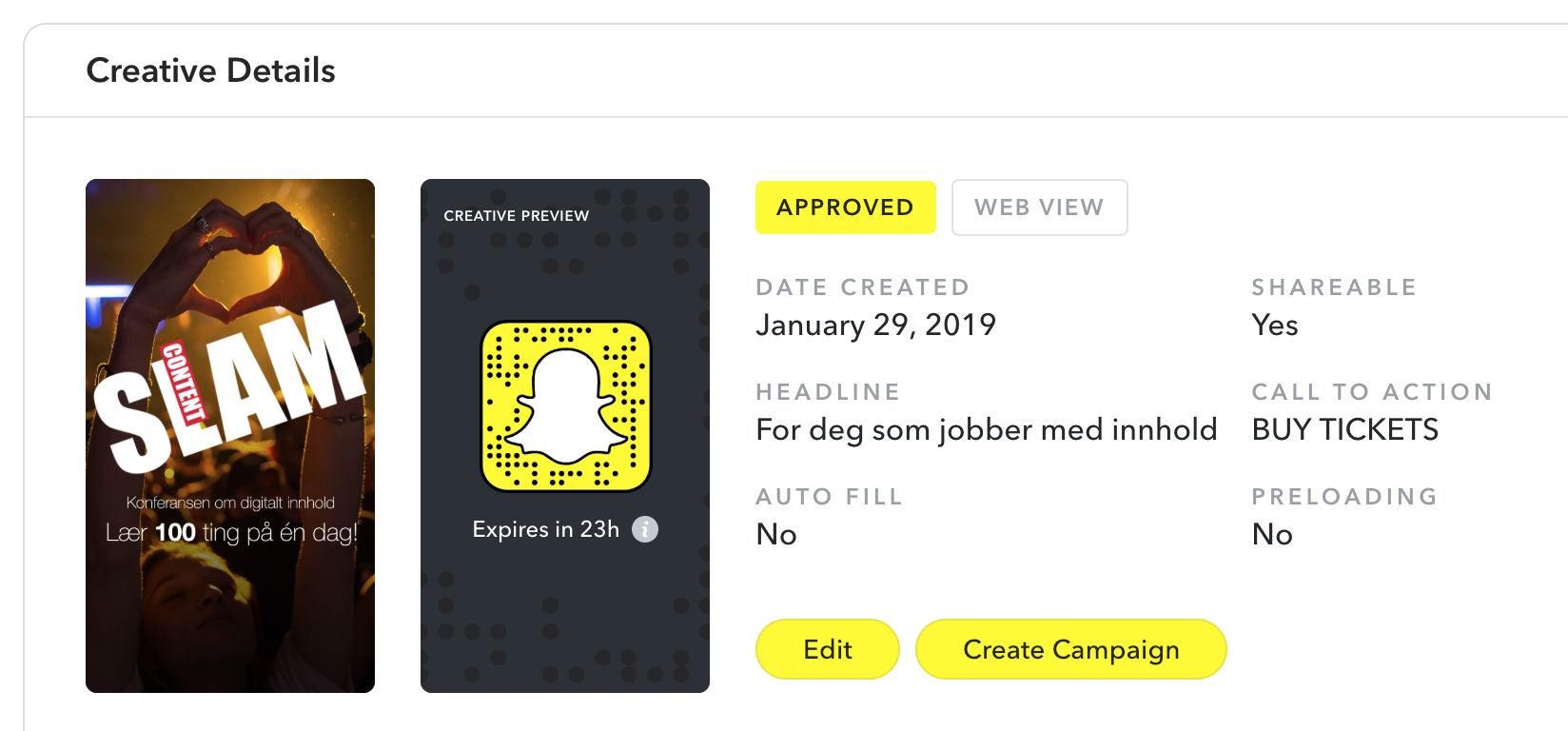Click the Creative Preview card label
Viewport: 1568px width, 731px height.
pos(517,216)
